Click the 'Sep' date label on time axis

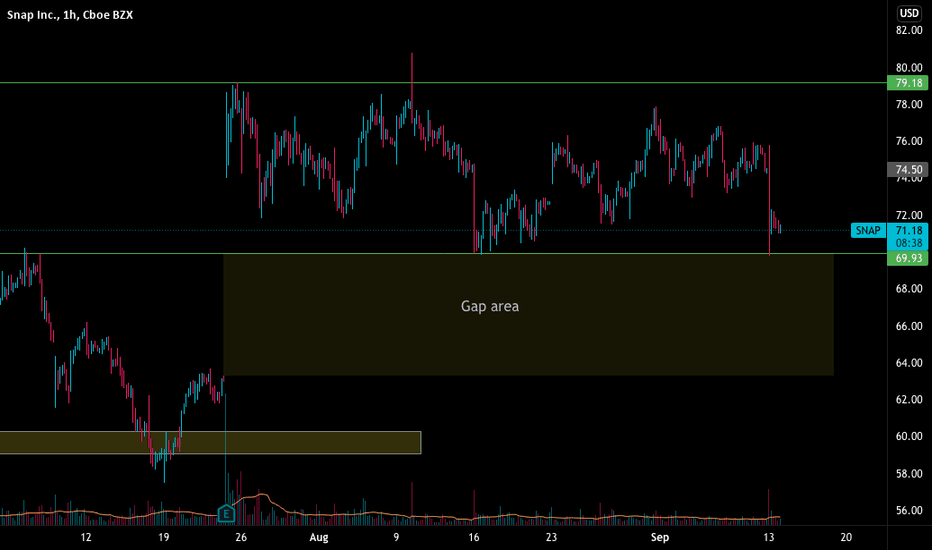660,538
